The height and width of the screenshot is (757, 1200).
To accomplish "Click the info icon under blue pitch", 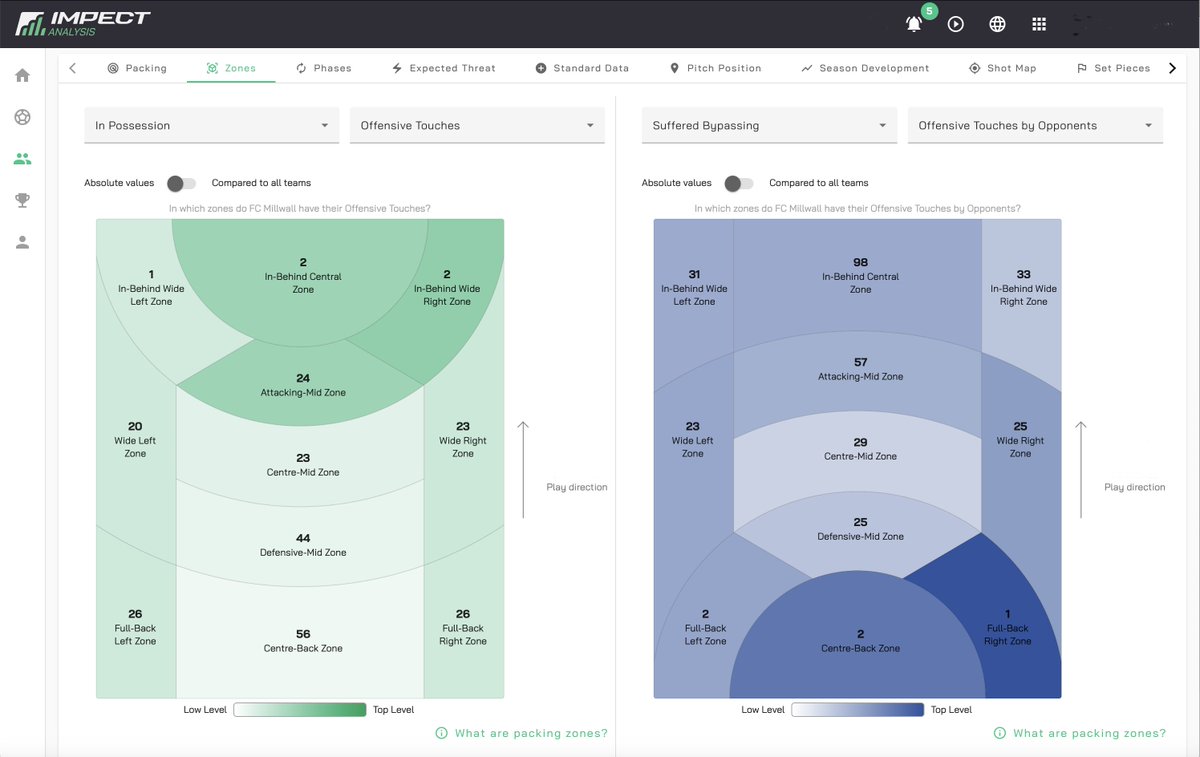I will coord(999,733).
